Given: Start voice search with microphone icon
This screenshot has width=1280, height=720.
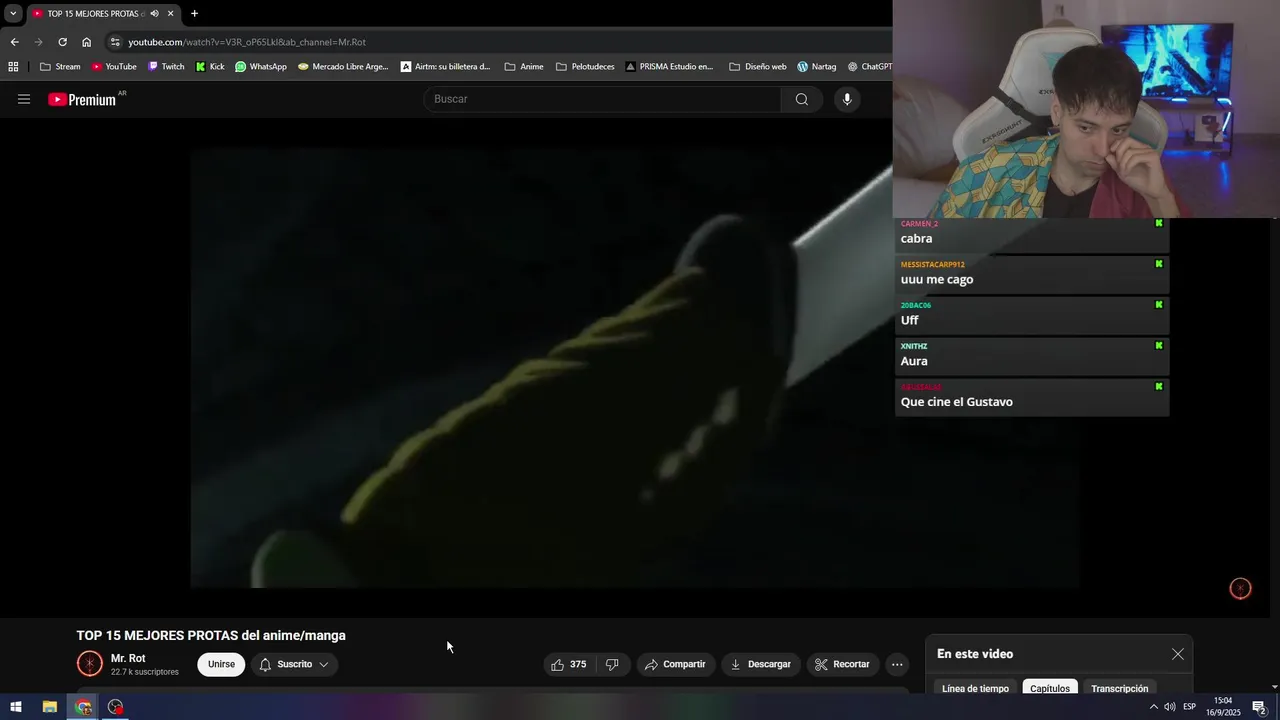Looking at the screenshot, I should pos(847,99).
